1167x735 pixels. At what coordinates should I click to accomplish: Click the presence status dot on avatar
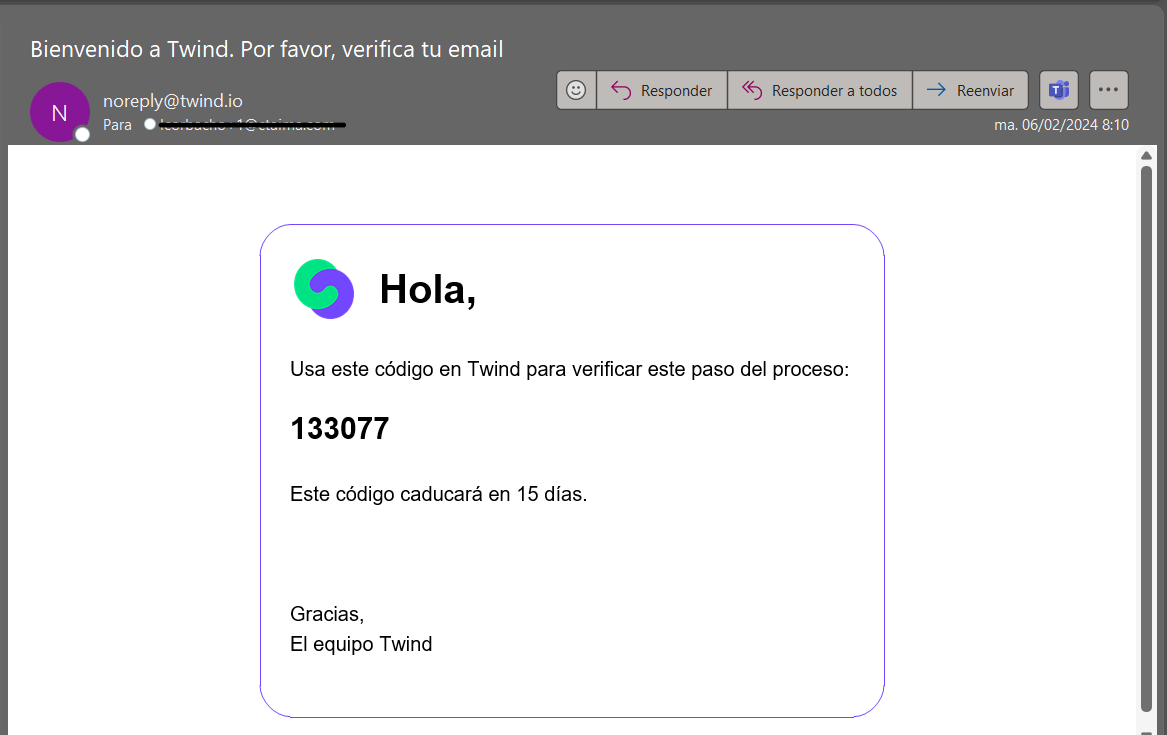83,134
